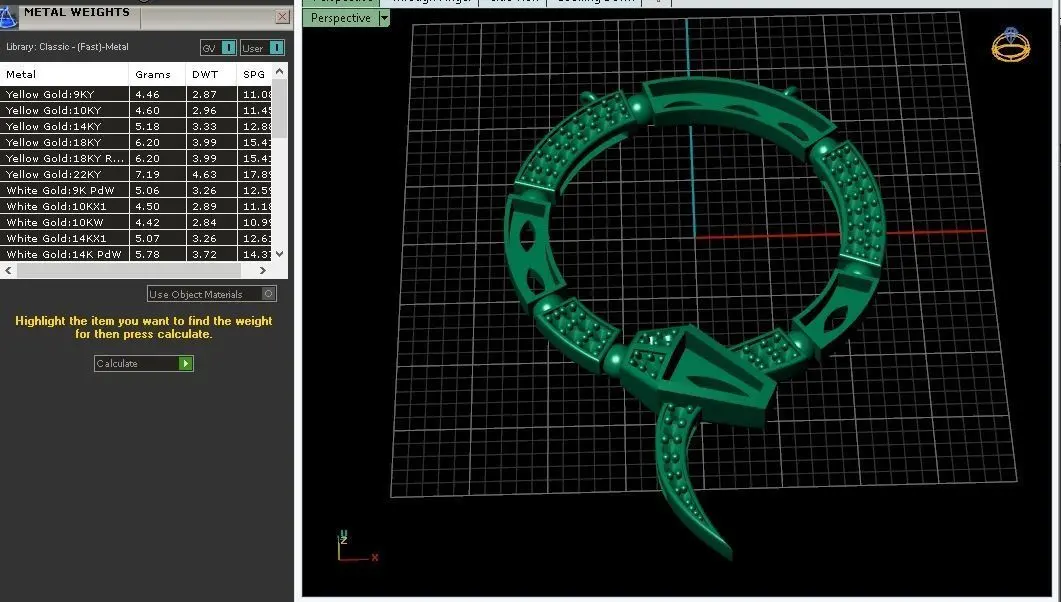Click the gold ring icon in viewport

click(x=1010, y=45)
